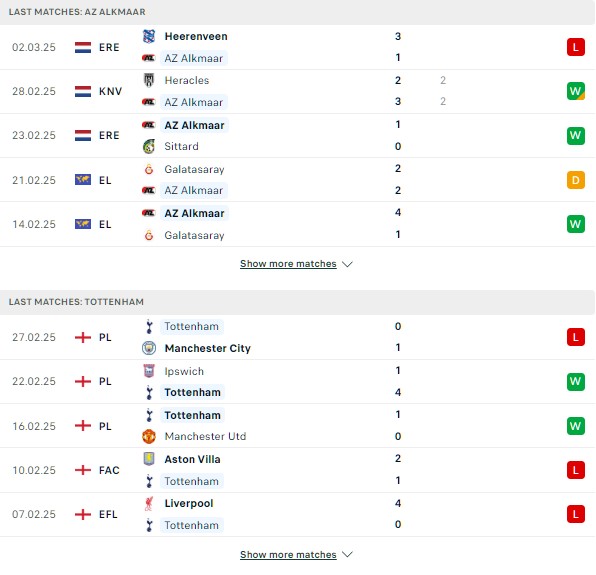The width and height of the screenshot is (596, 575).
Task: Expand Show more matches under AZ Alkmaar
Action: tap(288, 264)
